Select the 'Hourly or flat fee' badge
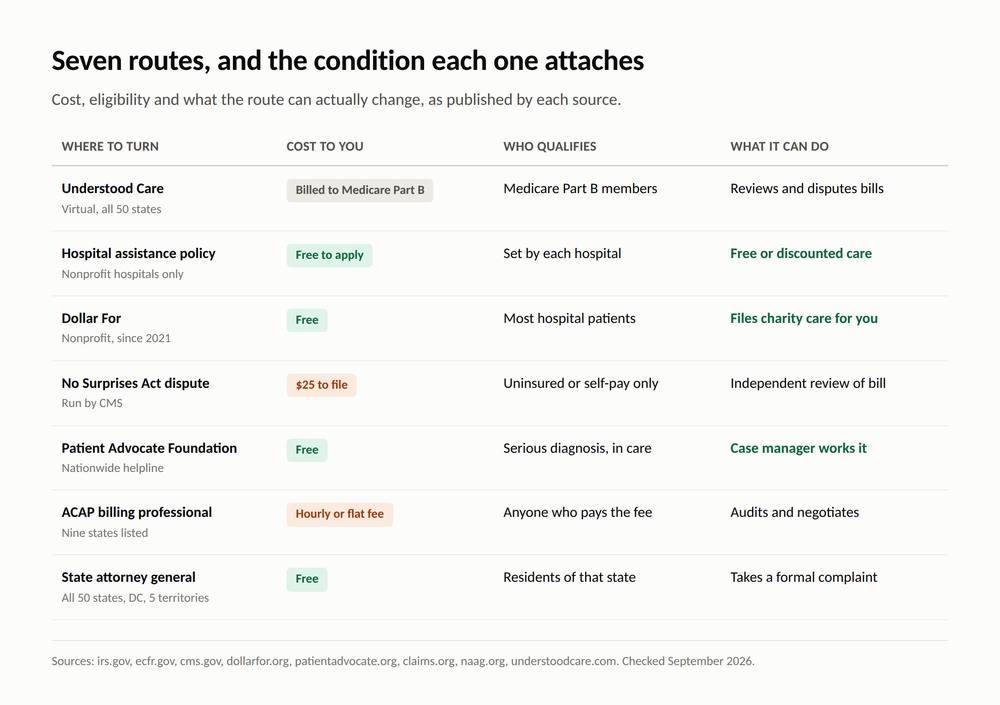1000x705 pixels. pos(339,514)
